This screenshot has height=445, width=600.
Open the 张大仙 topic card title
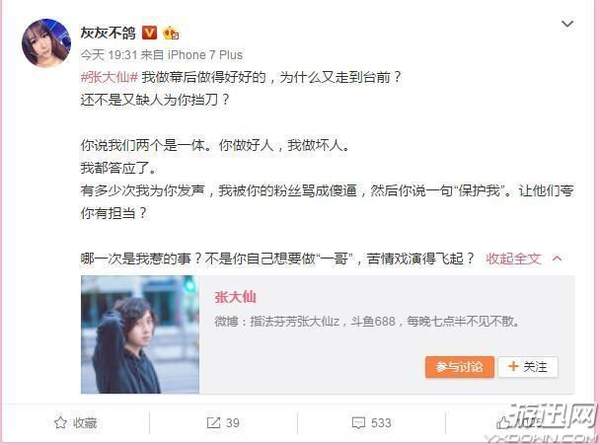tap(235, 297)
